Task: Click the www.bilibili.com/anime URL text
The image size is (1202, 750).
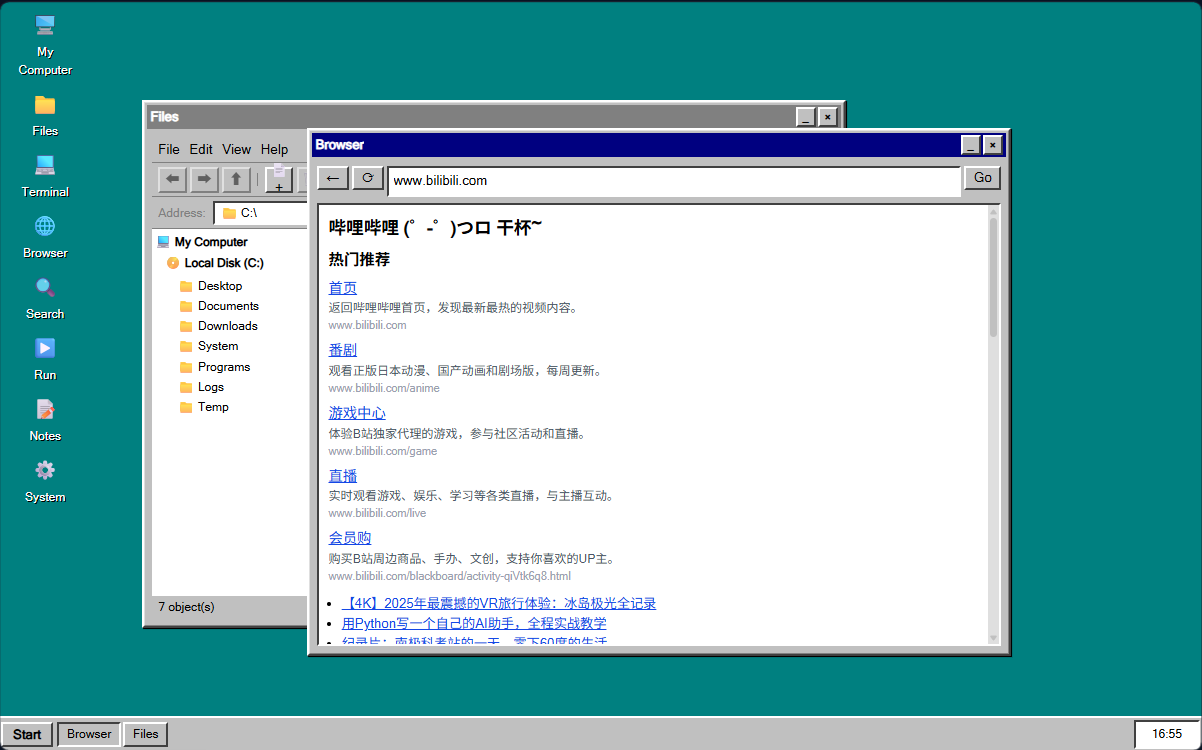Action: click(384, 388)
